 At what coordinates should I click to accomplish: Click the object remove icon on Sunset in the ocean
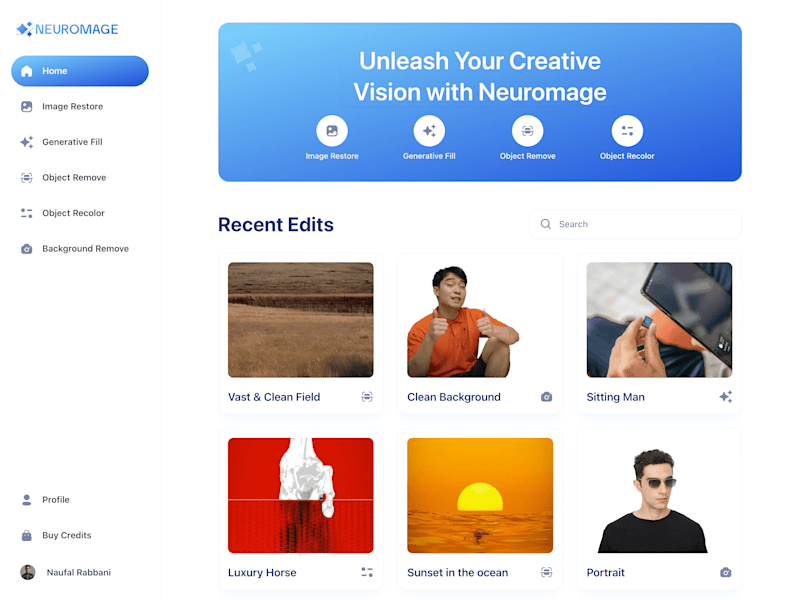pyautogui.click(x=546, y=572)
